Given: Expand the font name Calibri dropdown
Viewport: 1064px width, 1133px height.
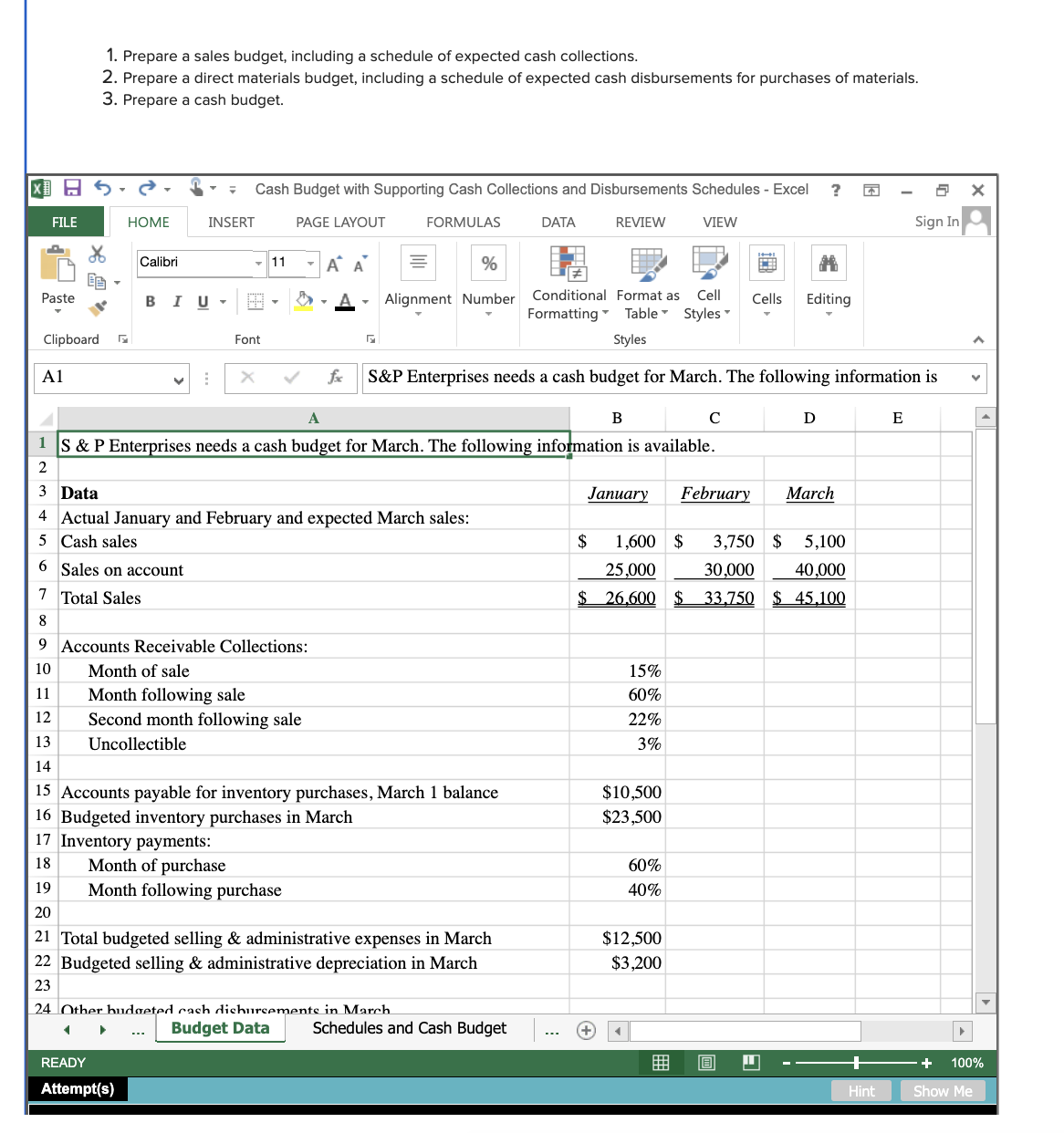Looking at the screenshot, I should pyautogui.click(x=258, y=264).
